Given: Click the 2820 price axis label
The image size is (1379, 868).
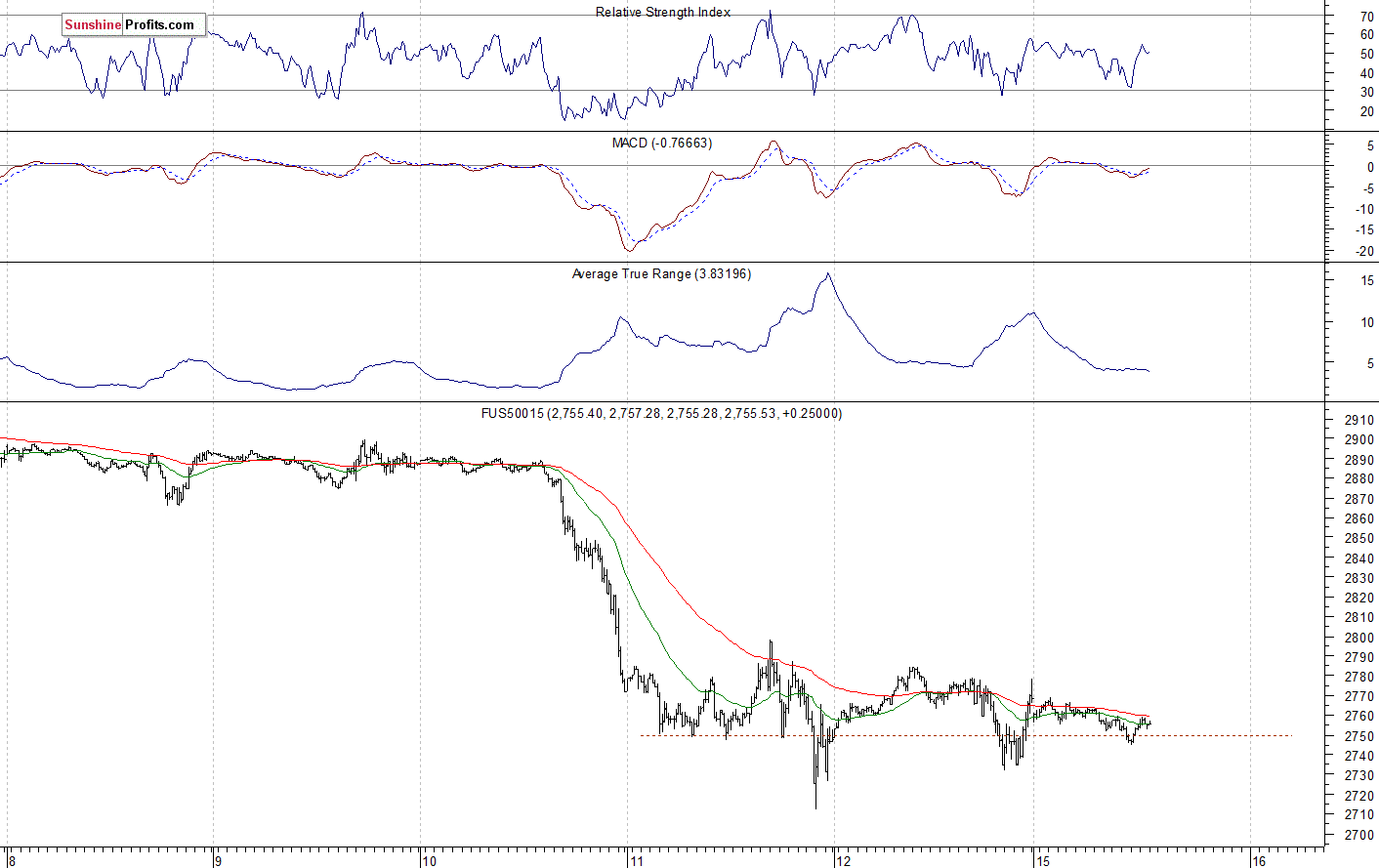Looking at the screenshot, I should (1359, 599).
